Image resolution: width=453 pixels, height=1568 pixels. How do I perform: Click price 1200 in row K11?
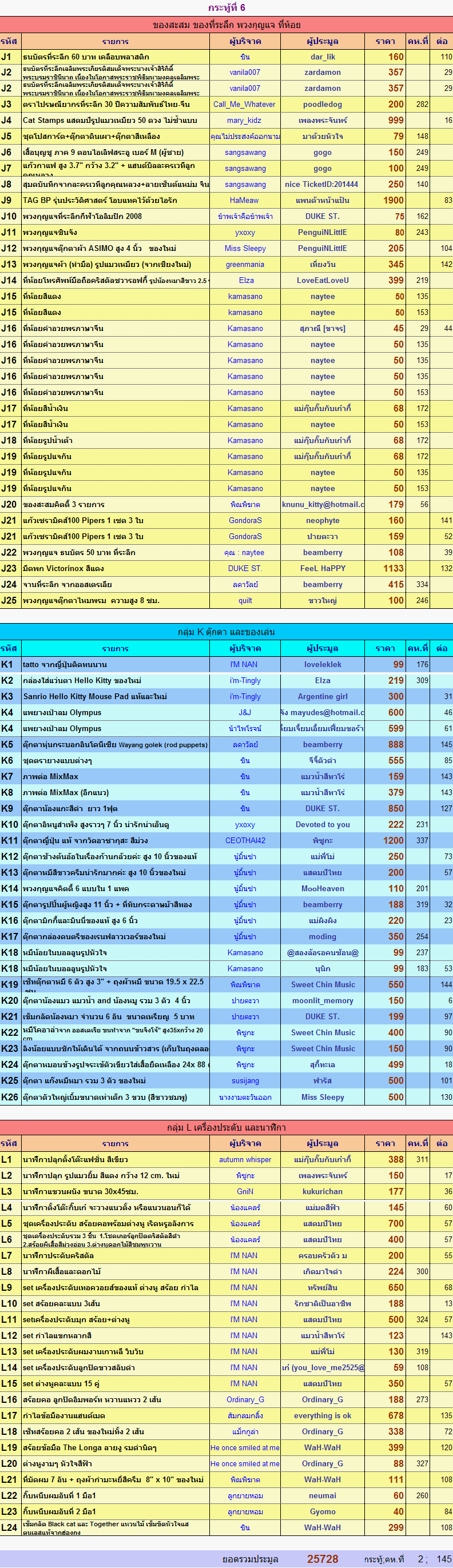coord(394,841)
